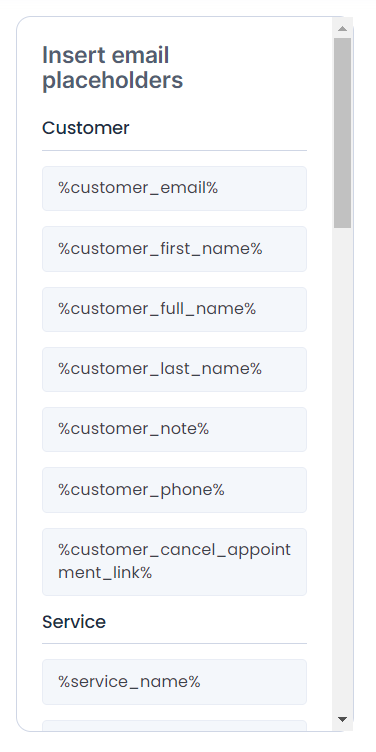The height and width of the screenshot is (752, 376).
Task: Click the gray scrollbar thumb
Action: tap(342, 133)
